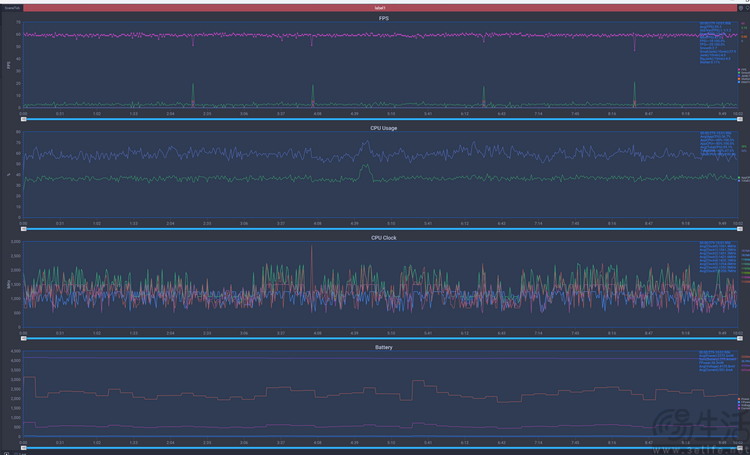Screen dimensions: 750x455
Task: Click the 60 value on FPS y-axis
Action: [18, 34]
